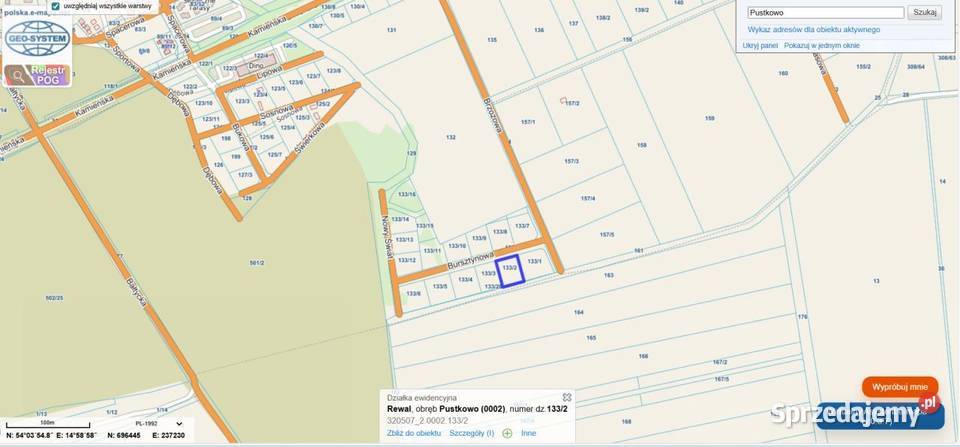Click the Bursztynowa street label

[470, 260]
